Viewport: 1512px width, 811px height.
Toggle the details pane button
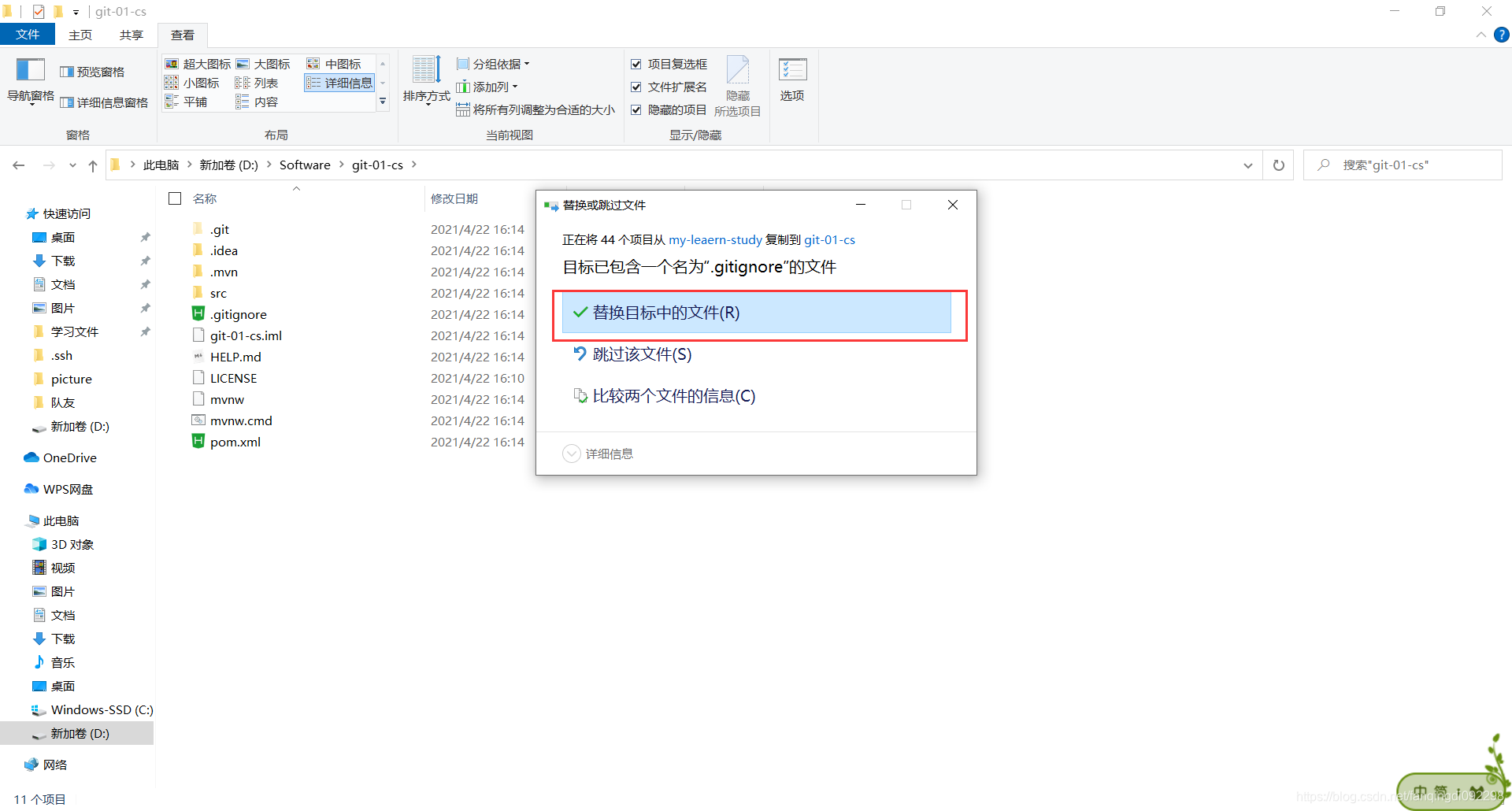pyautogui.click(x=104, y=102)
